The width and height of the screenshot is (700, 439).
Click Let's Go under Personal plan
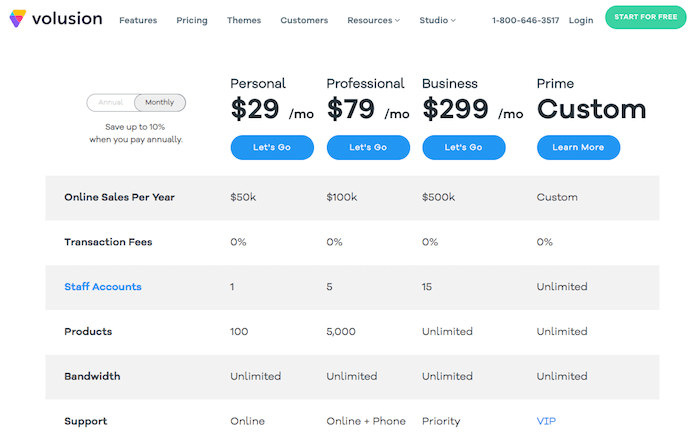pyautogui.click(x=272, y=147)
